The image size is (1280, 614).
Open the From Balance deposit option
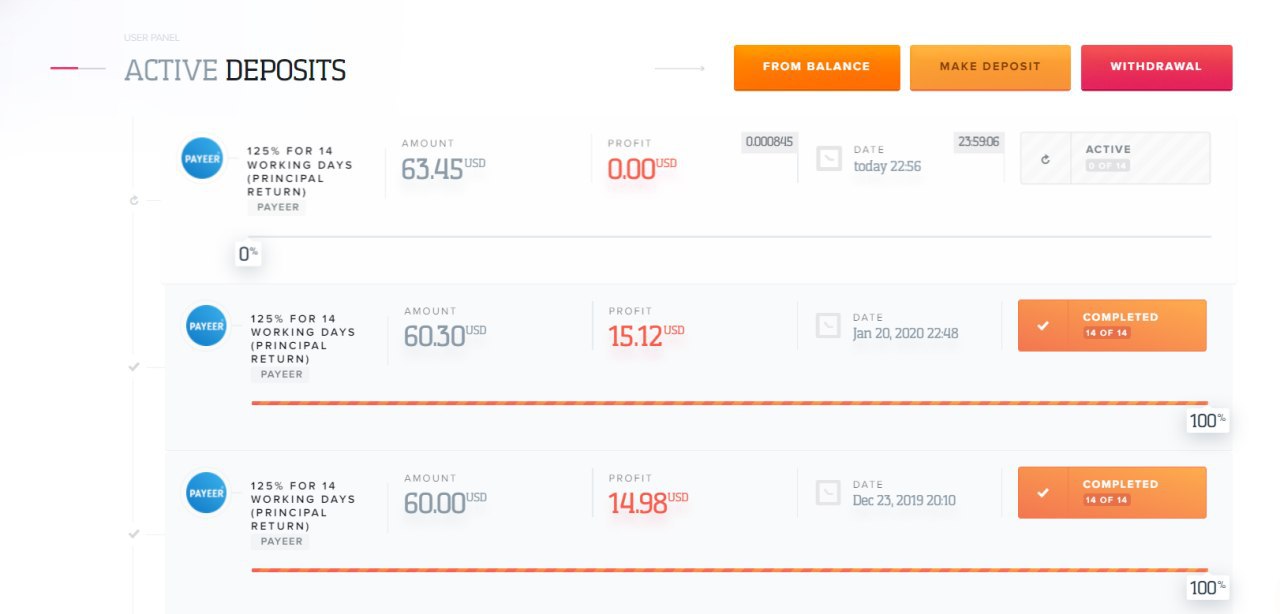pos(816,67)
